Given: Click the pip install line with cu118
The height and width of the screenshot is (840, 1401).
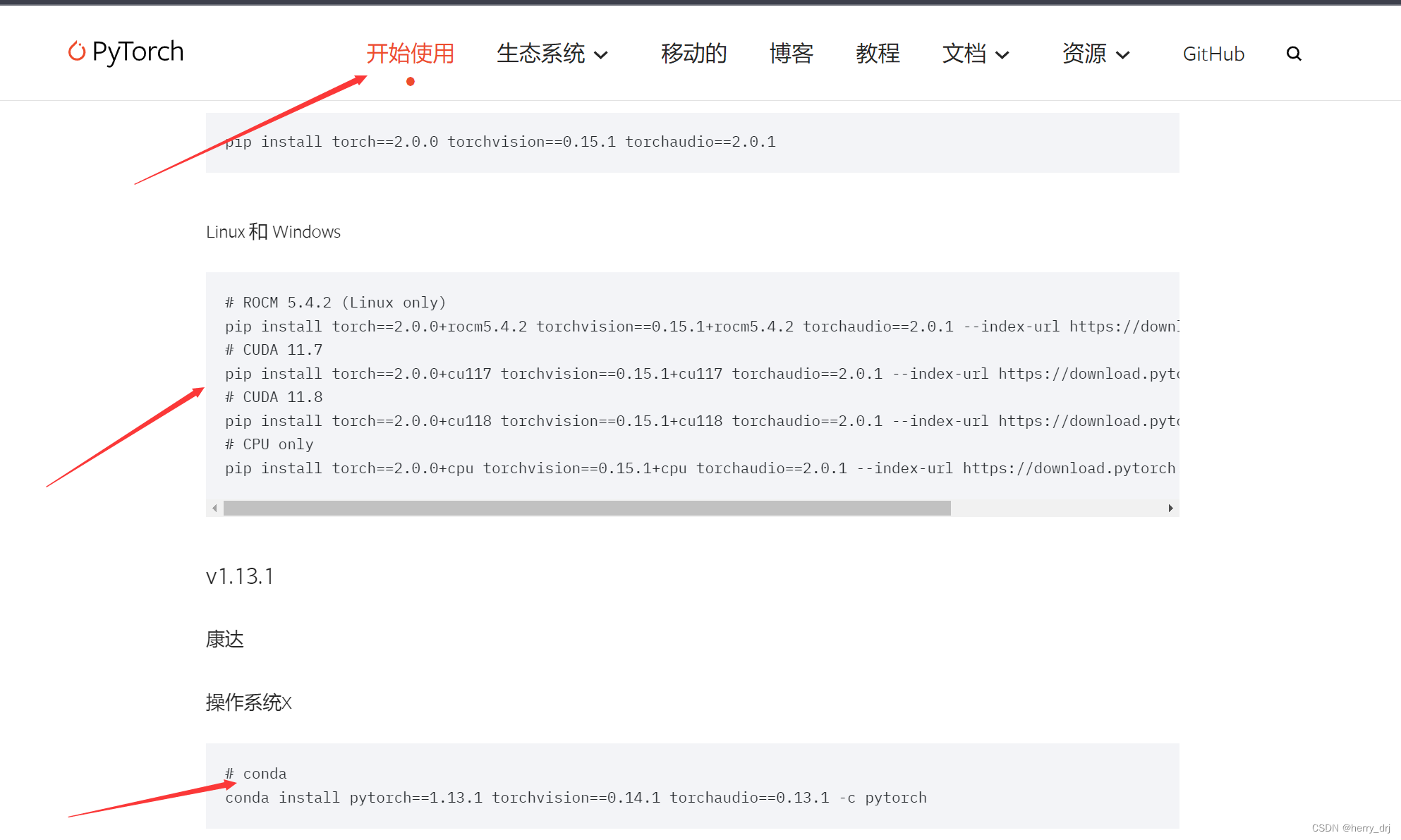Looking at the screenshot, I should coord(702,421).
